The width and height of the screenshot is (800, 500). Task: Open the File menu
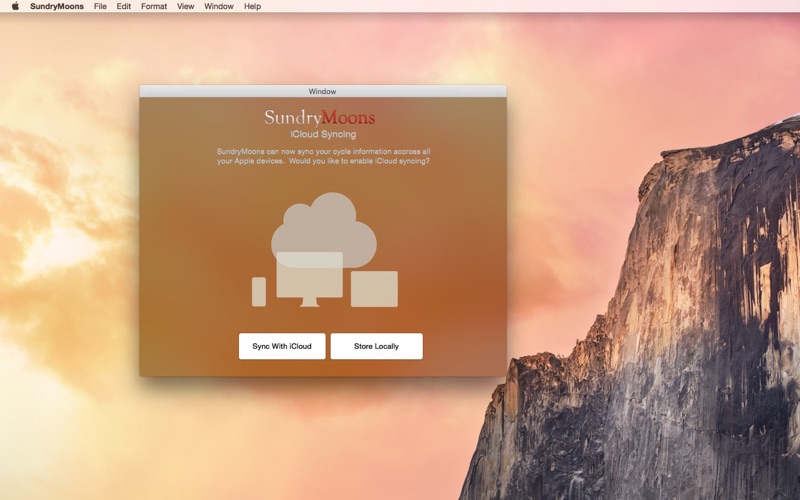[100, 6]
